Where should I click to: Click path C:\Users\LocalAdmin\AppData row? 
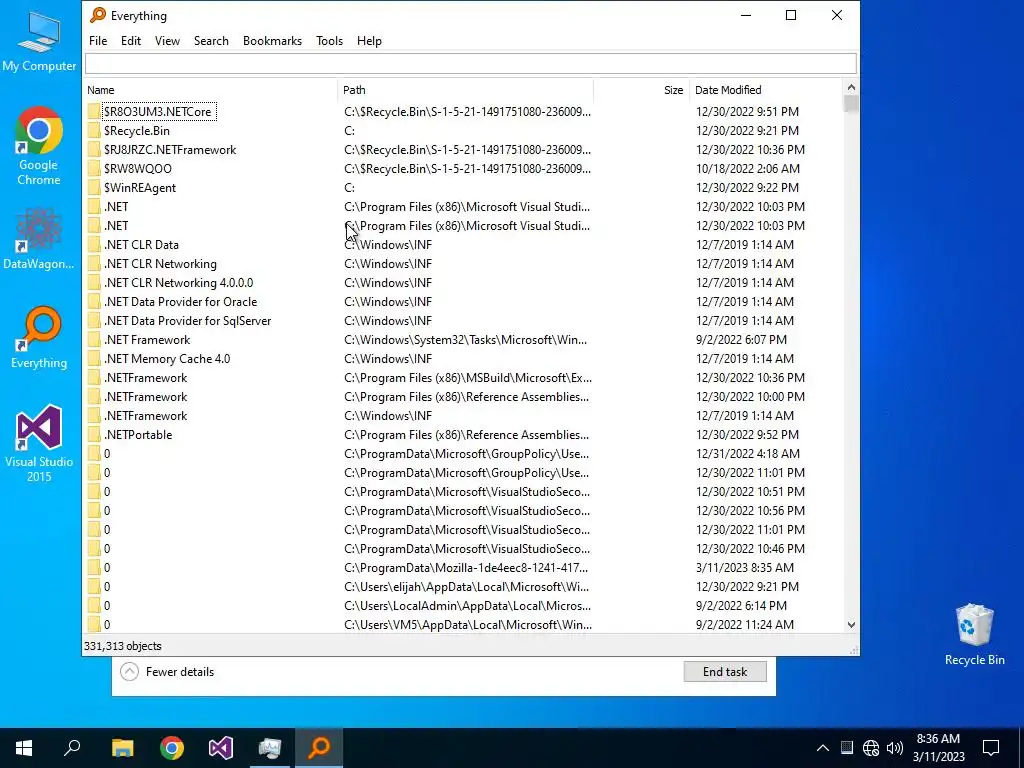[x=468, y=605]
